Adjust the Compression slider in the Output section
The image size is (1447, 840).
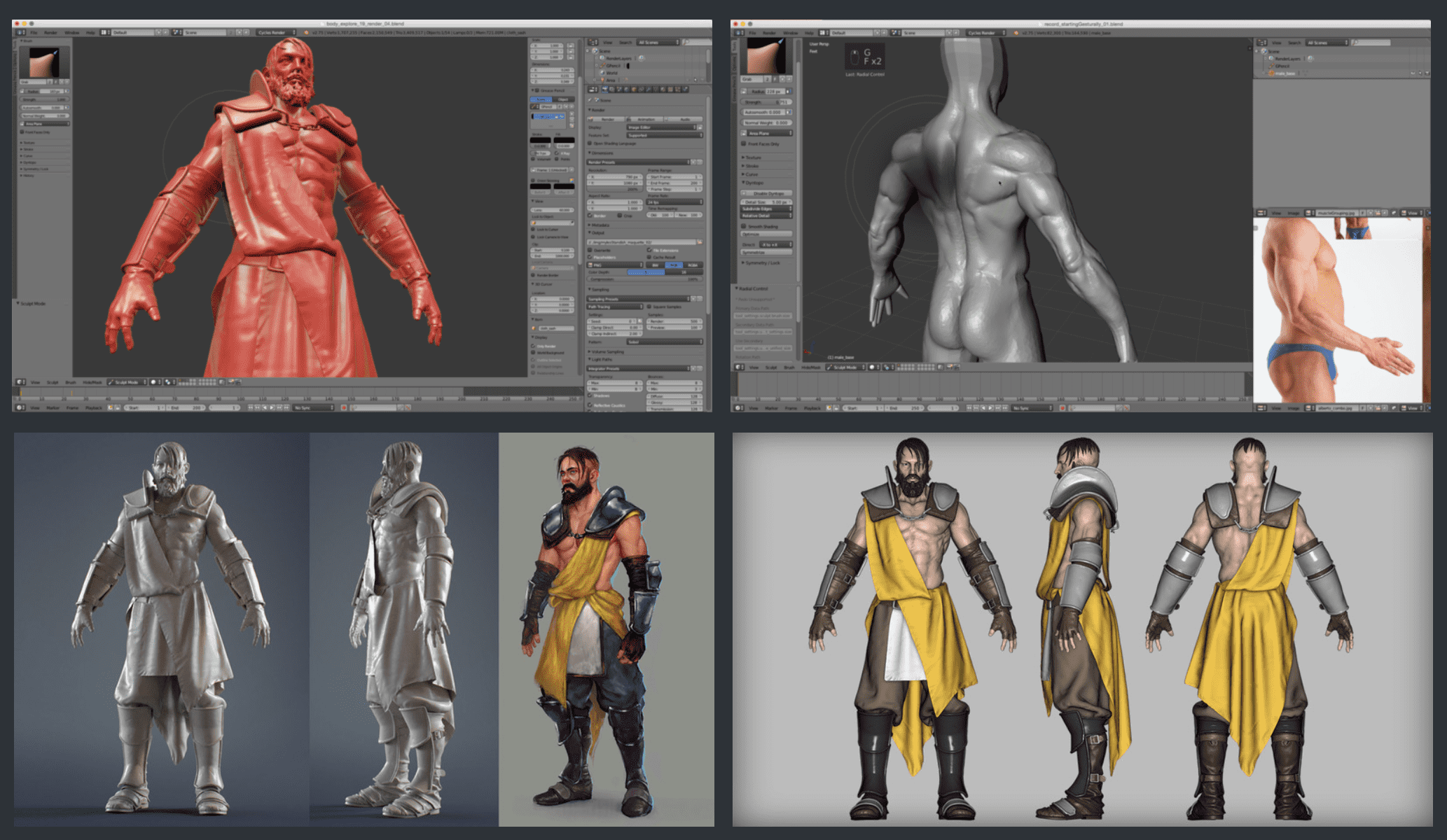[645, 279]
